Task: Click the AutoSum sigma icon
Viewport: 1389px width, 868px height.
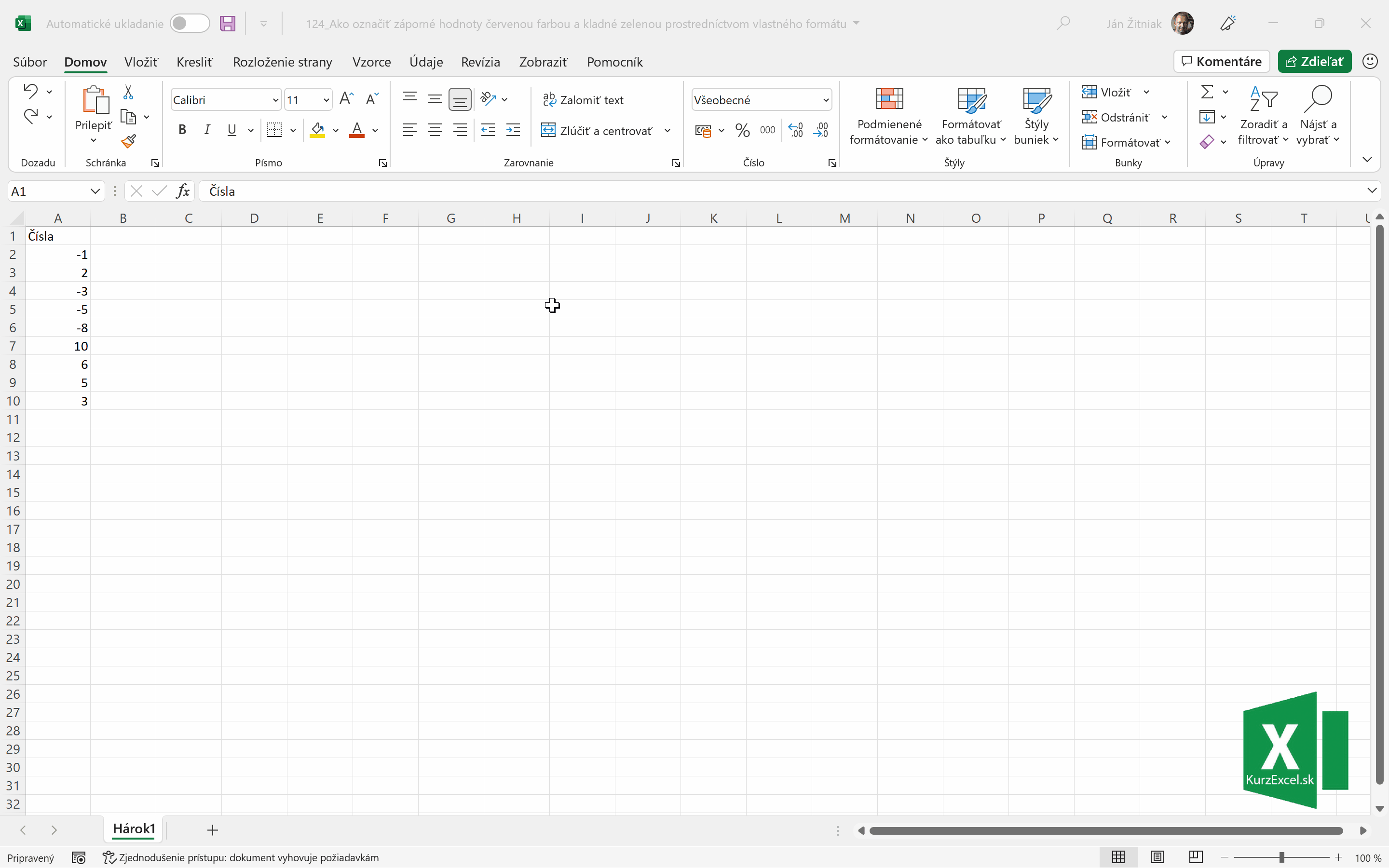Action: [1207, 92]
